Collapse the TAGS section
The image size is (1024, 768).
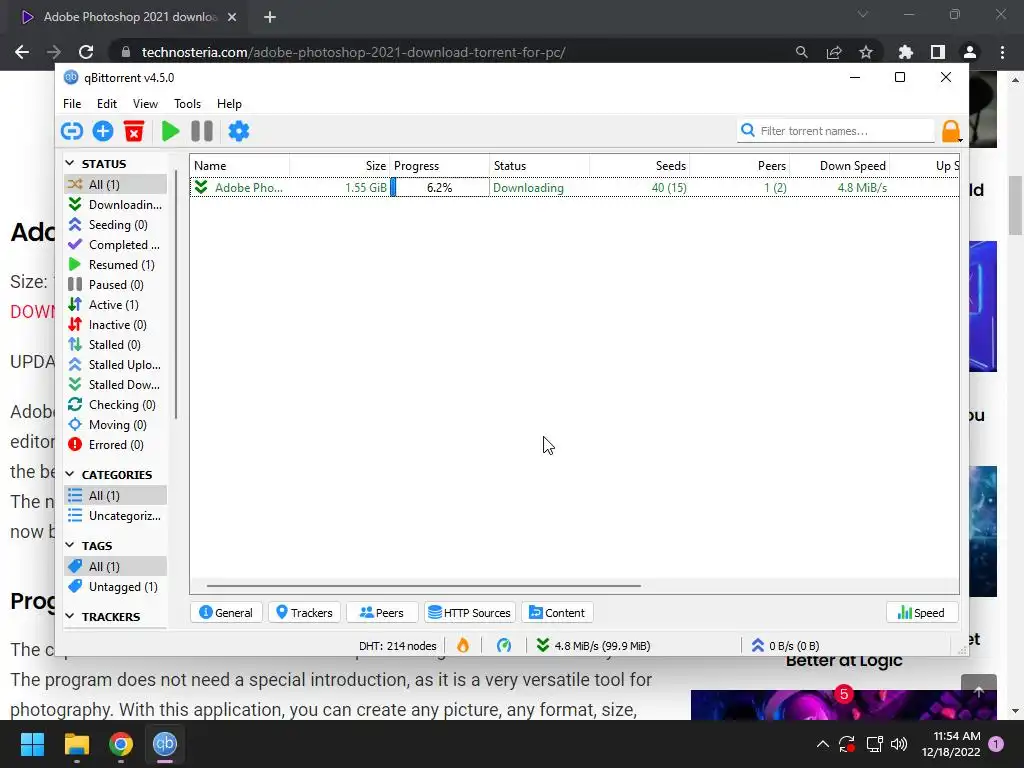[x=70, y=545]
